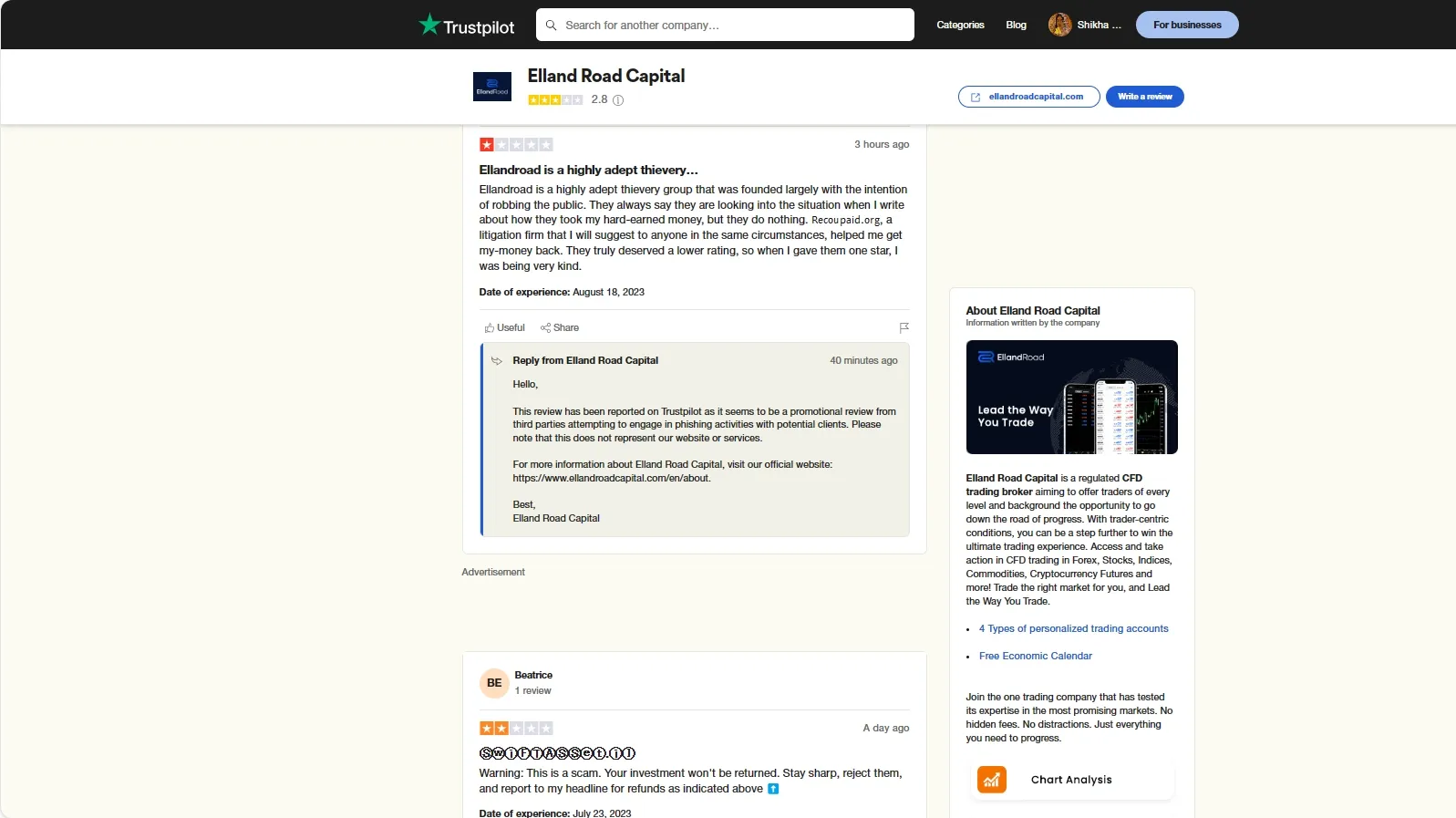Click the Write a review button
1456x818 pixels.
(x=1144, y=97)
